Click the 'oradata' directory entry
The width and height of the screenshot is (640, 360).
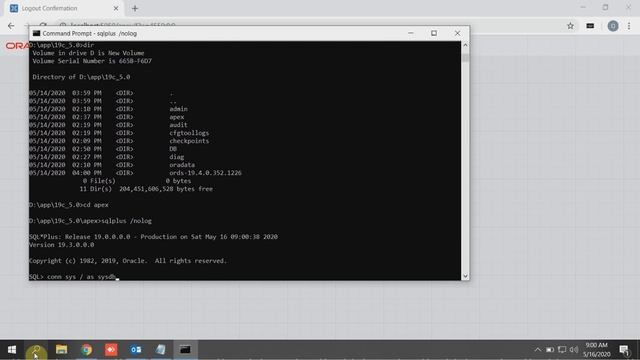pos(182,165)
